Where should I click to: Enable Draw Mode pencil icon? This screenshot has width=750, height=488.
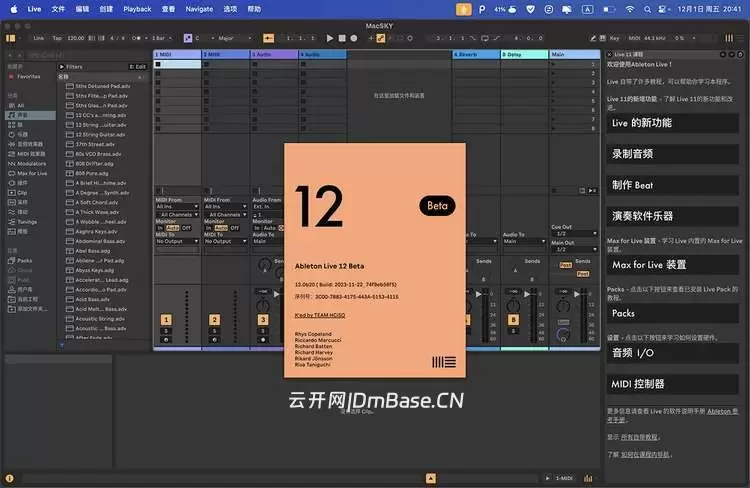pos(593,38)
